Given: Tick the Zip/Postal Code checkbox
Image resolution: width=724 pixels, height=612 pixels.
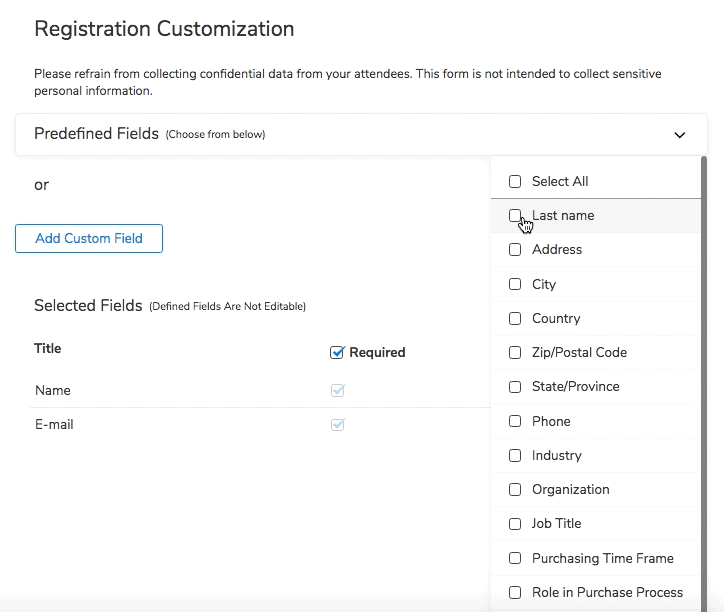Looking at the screenshot, I should (x=515, y=353).
